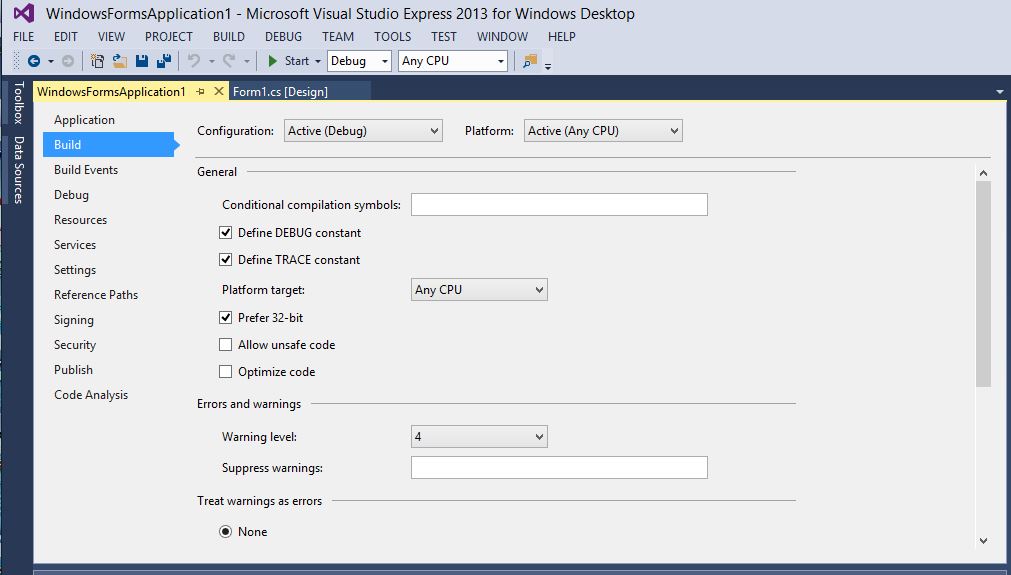Image resolution: width=1011 pixels, height=575 pixels.
Task: Open the WINDOW menu
Action: tap(503, 37)
